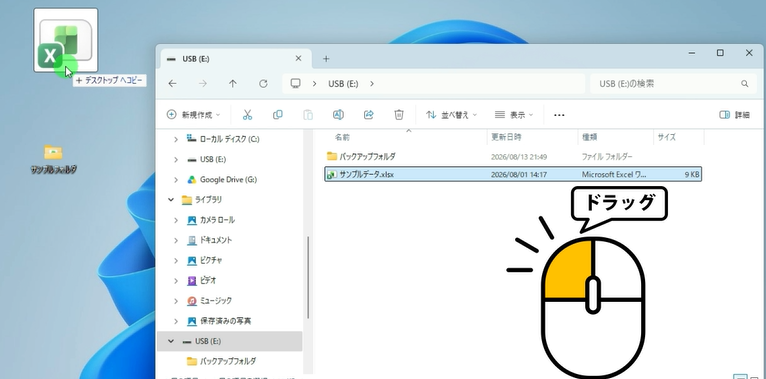Click chevron after USB (E:) in address bar

pyautogui.click(x=372, y=84)
